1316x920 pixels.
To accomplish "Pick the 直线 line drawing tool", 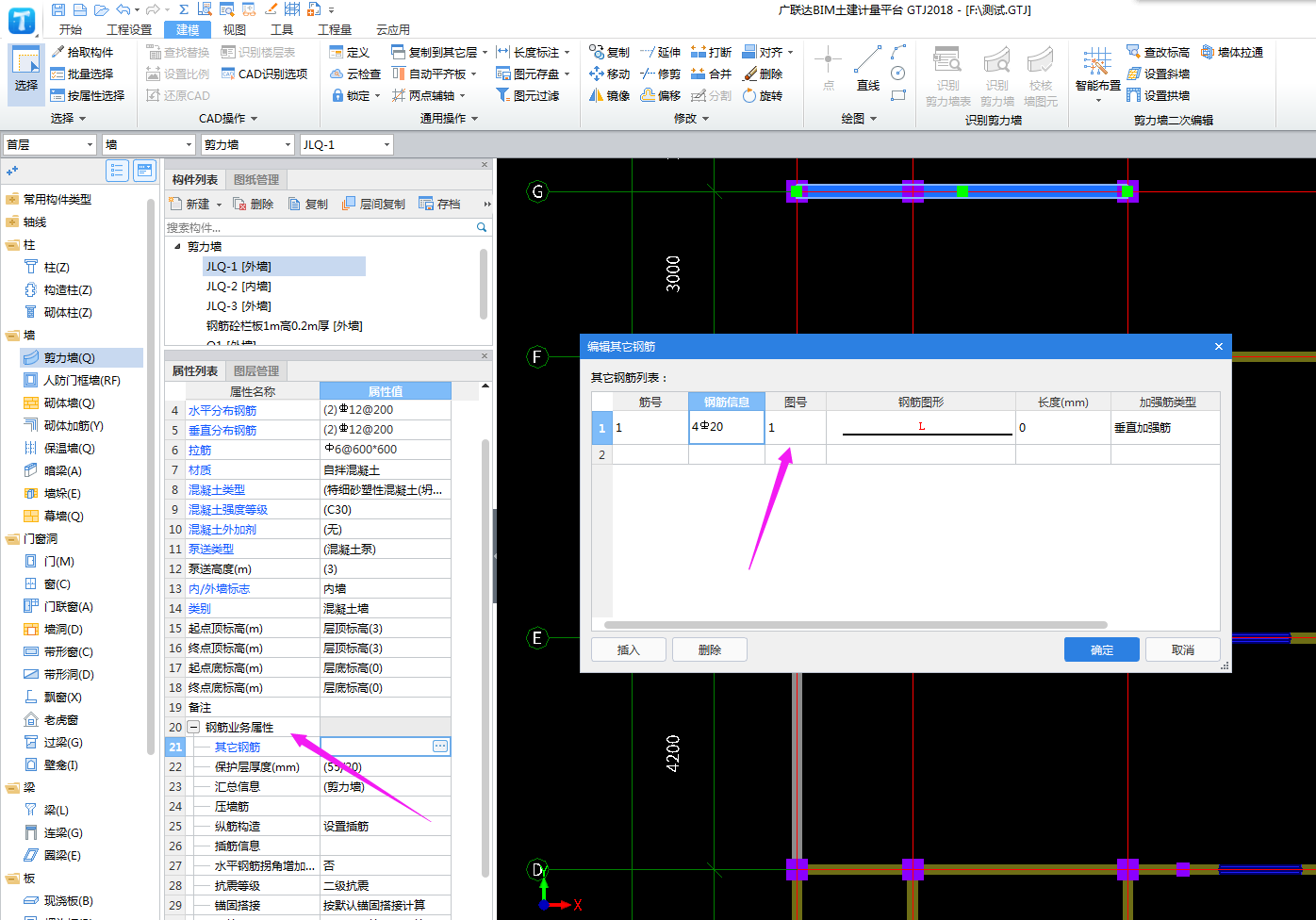I will coord(868,70).
